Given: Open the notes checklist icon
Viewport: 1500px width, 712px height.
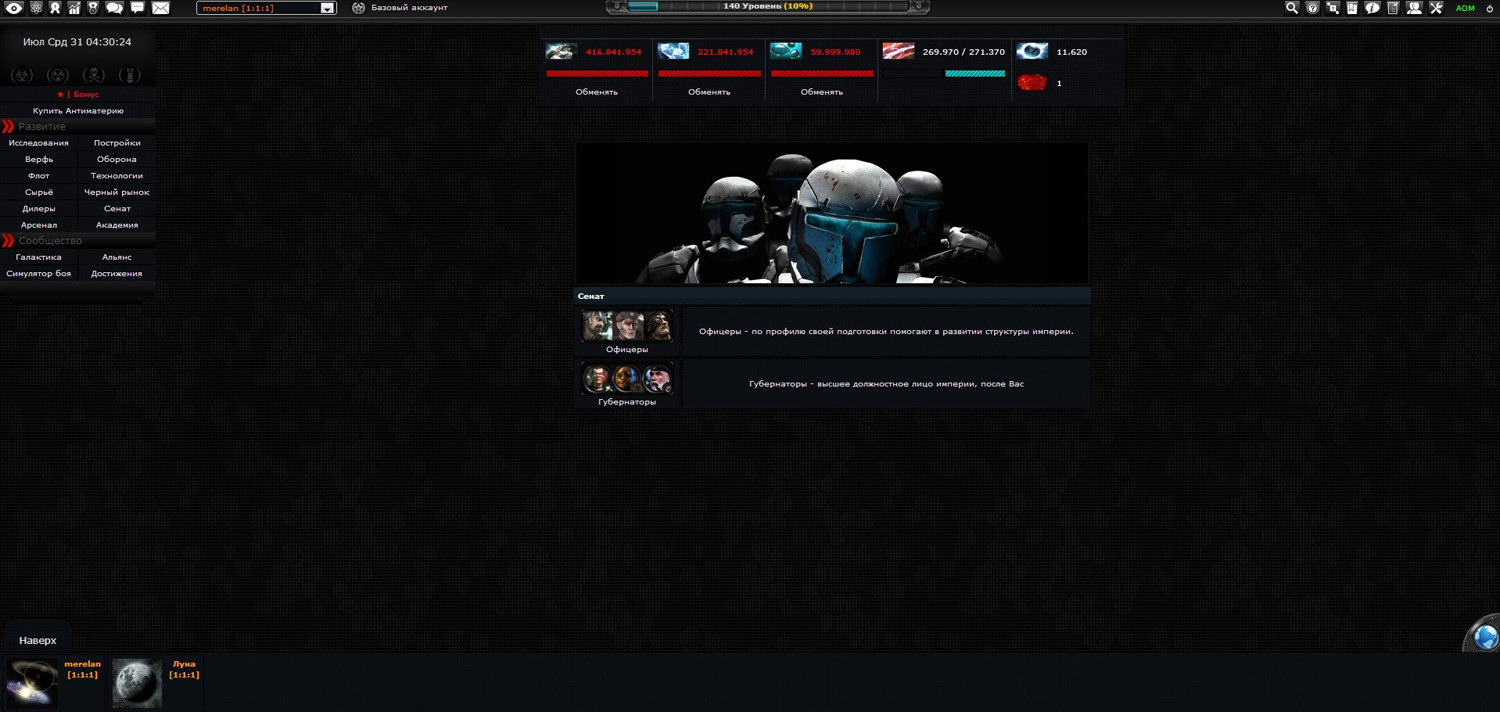Looking at the screenshot, I should point(1393,8).
